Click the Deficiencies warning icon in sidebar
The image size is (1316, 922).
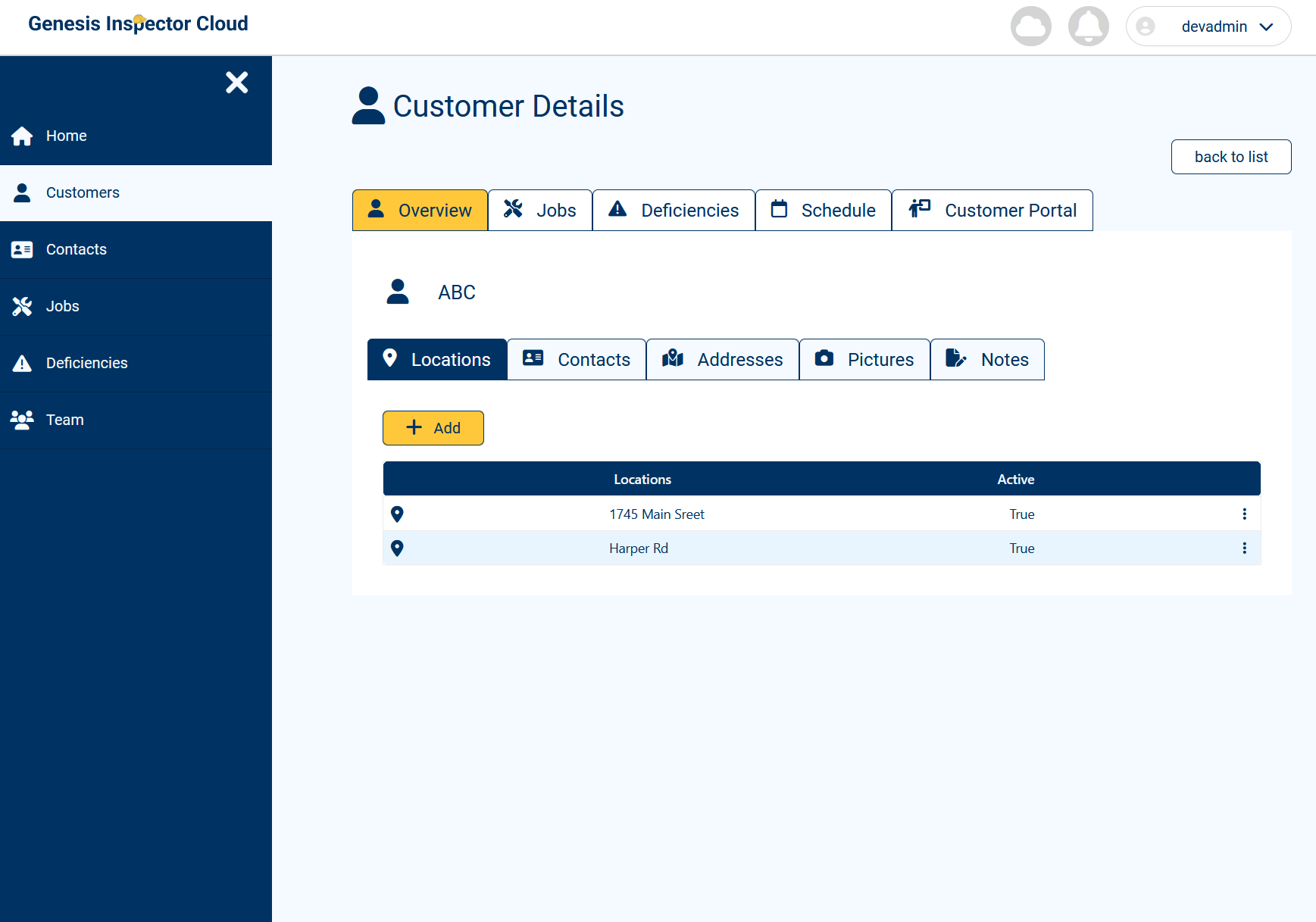[x=22, y=363]
